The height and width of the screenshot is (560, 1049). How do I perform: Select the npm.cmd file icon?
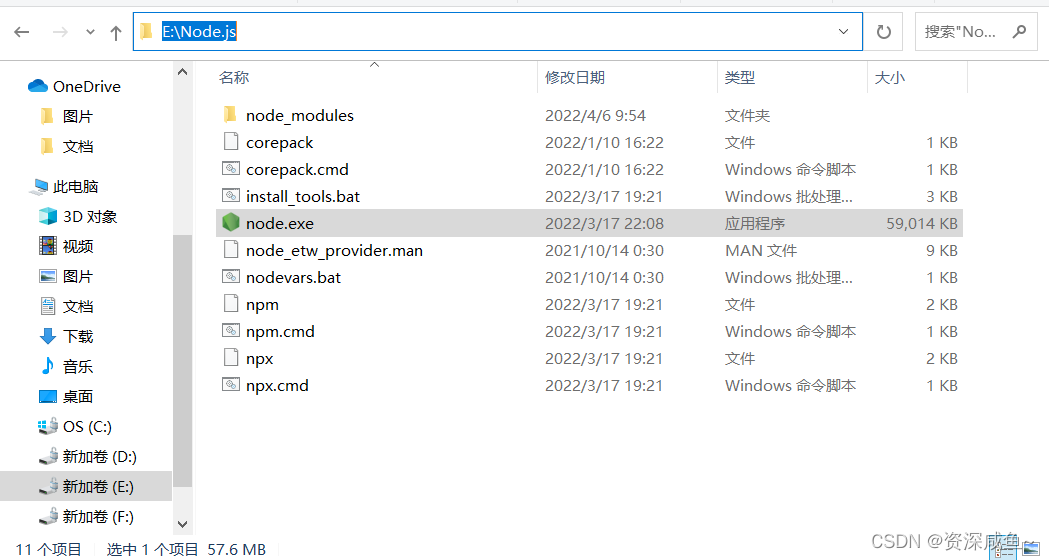(x=231, y=331)
